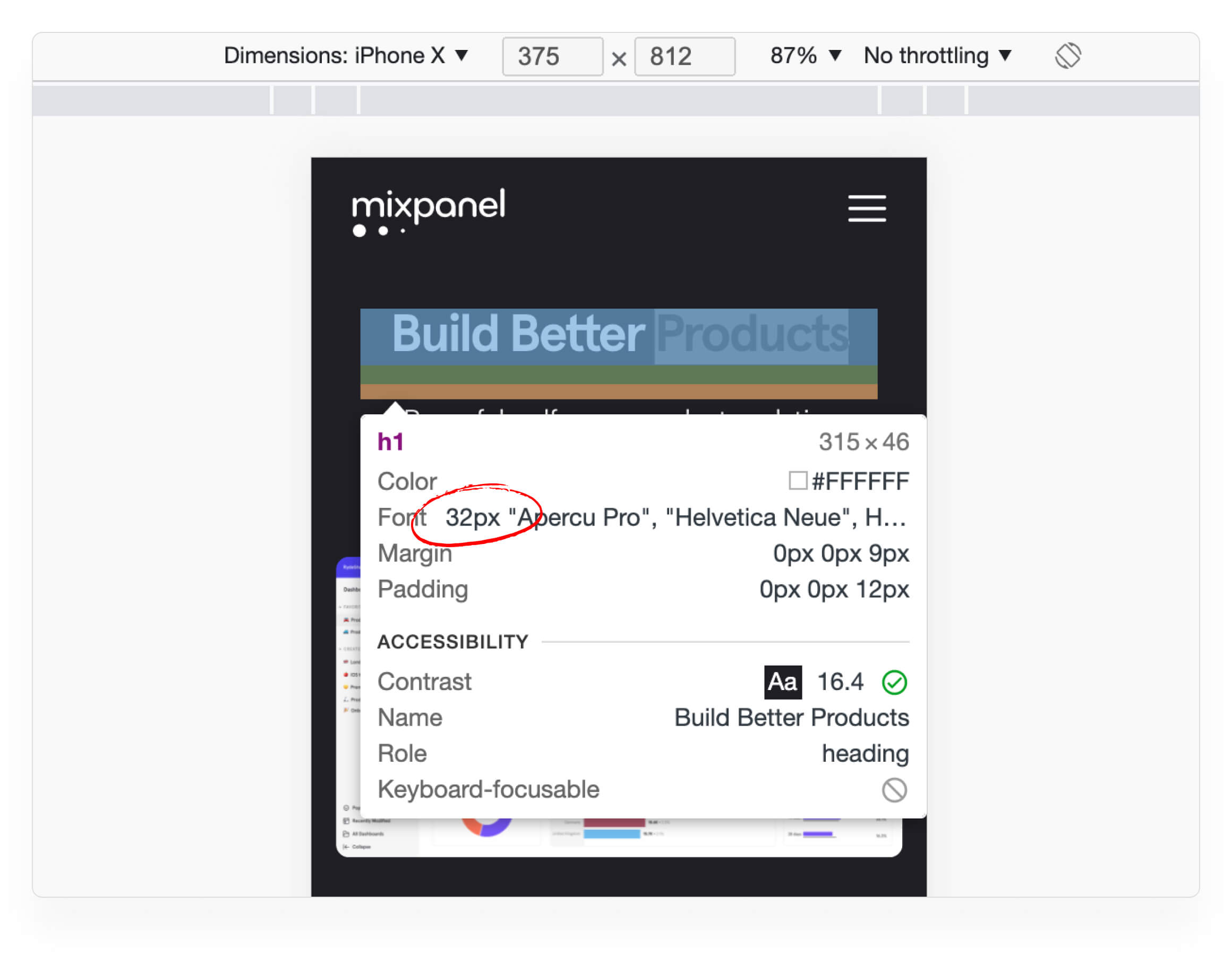Click the width field showing 375
The height and width of the screenshot is (953, 1232).
[x=552, y=56]
